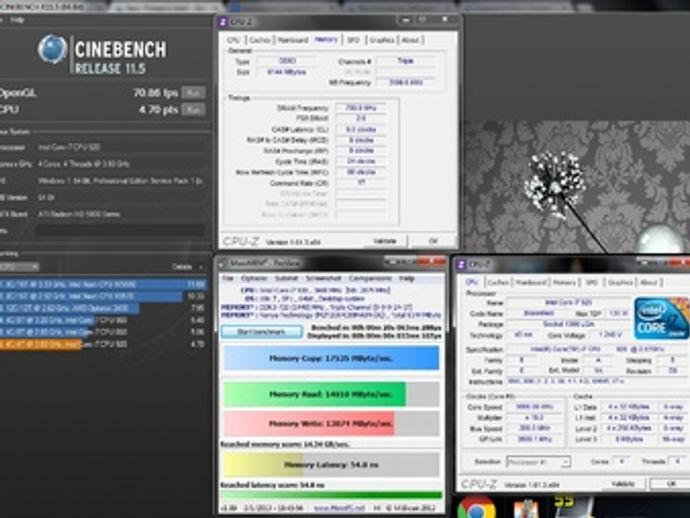Open Memory tab in CPU-Z processor window
This screenshot has height=518, width=690.
(x=565, y=283)
